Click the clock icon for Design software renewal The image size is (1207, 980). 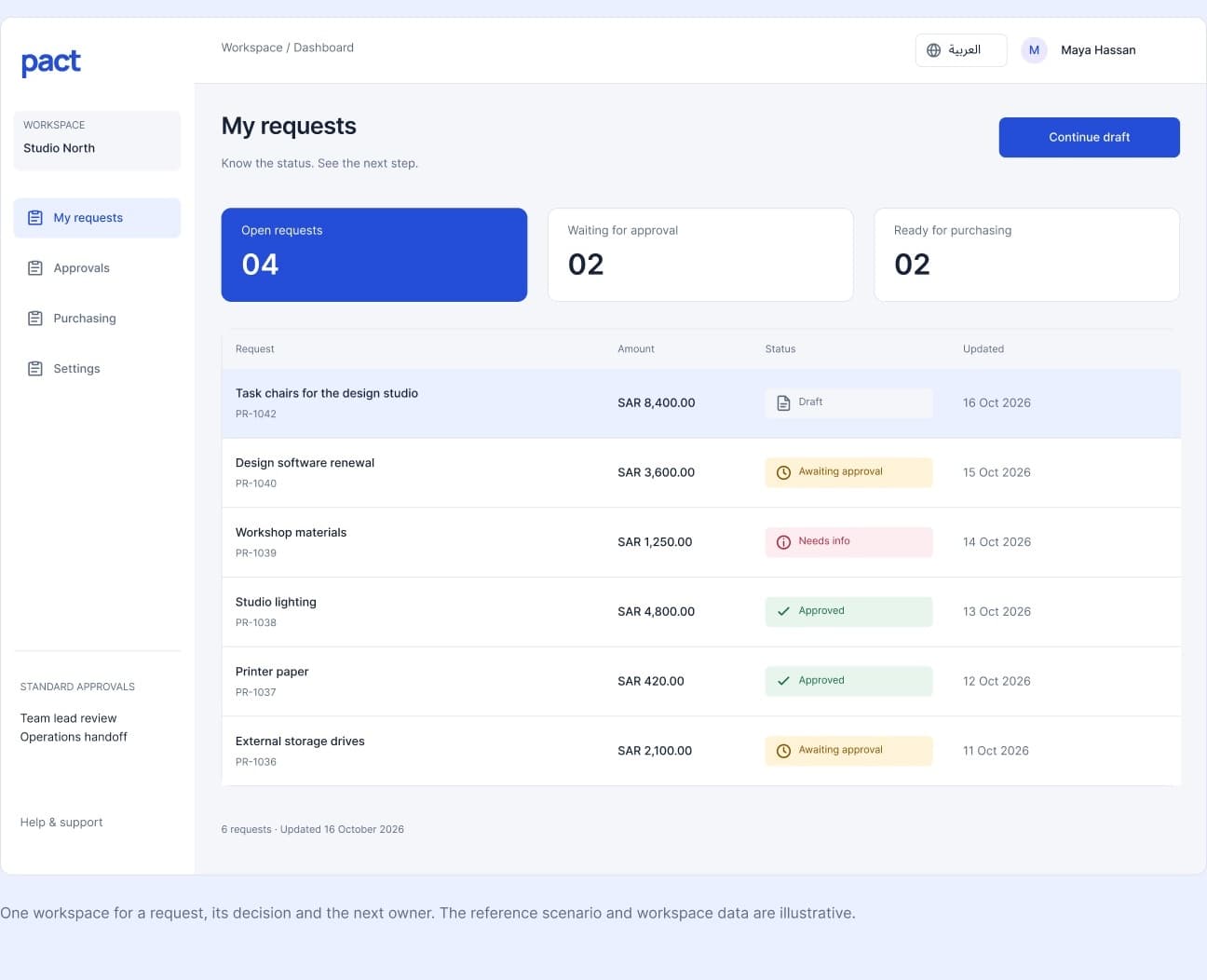[783, 472]
